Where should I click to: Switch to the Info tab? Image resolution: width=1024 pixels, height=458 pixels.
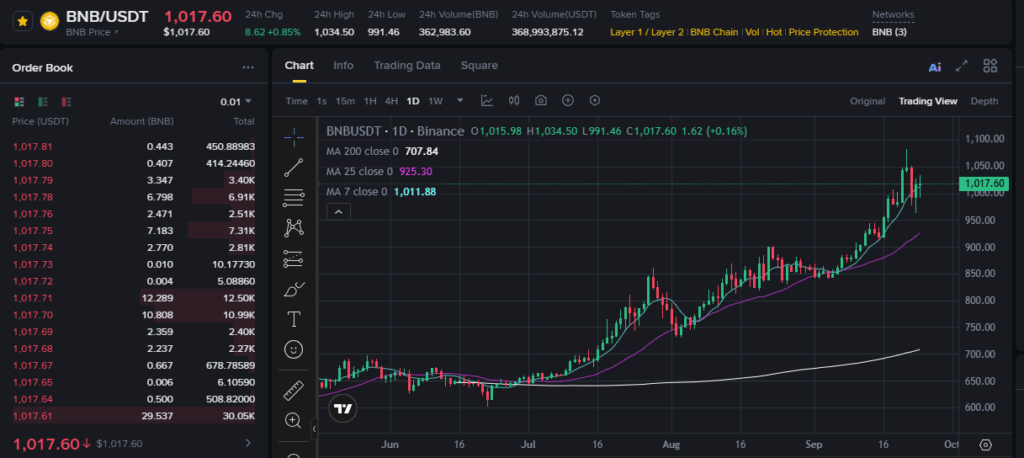[x=344, y=65]
